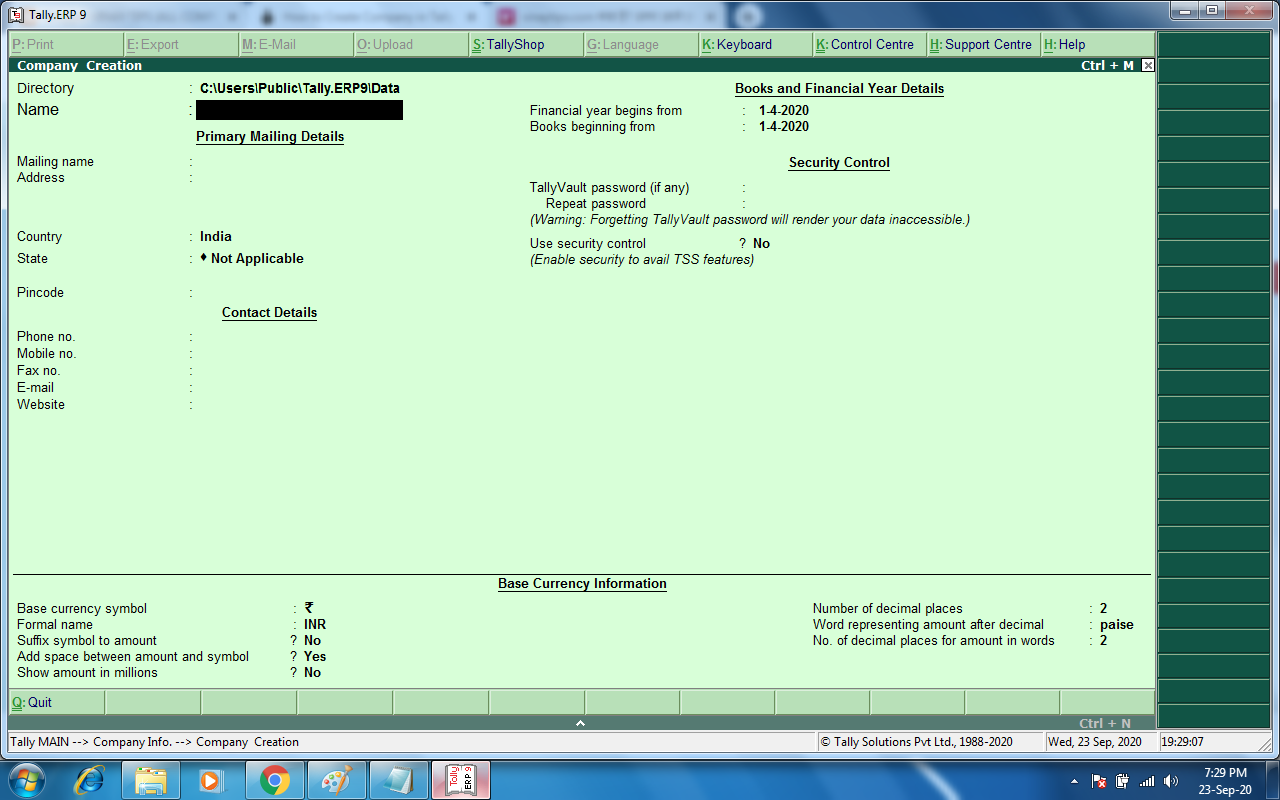Open Windows Explorer from the taskbar
This screenshot has width=1280, height=800.
[151, 779]
